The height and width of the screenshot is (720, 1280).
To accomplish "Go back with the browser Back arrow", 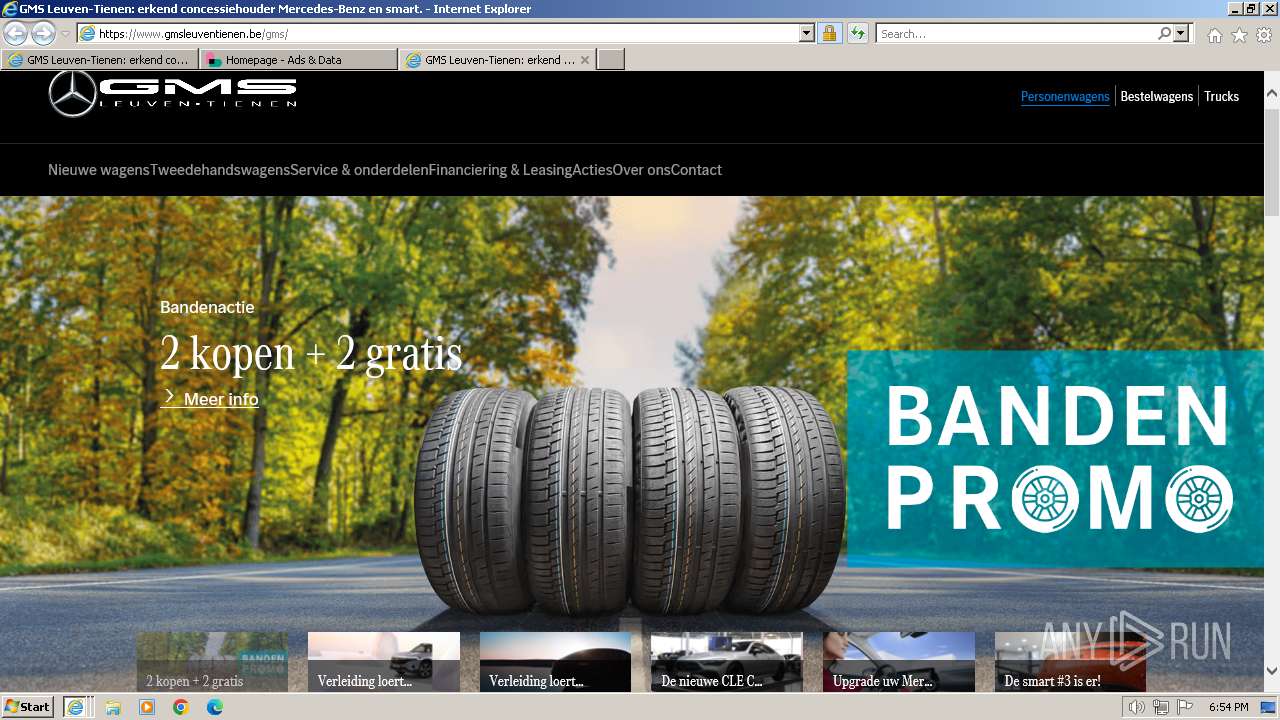I will tap(16, 34).
